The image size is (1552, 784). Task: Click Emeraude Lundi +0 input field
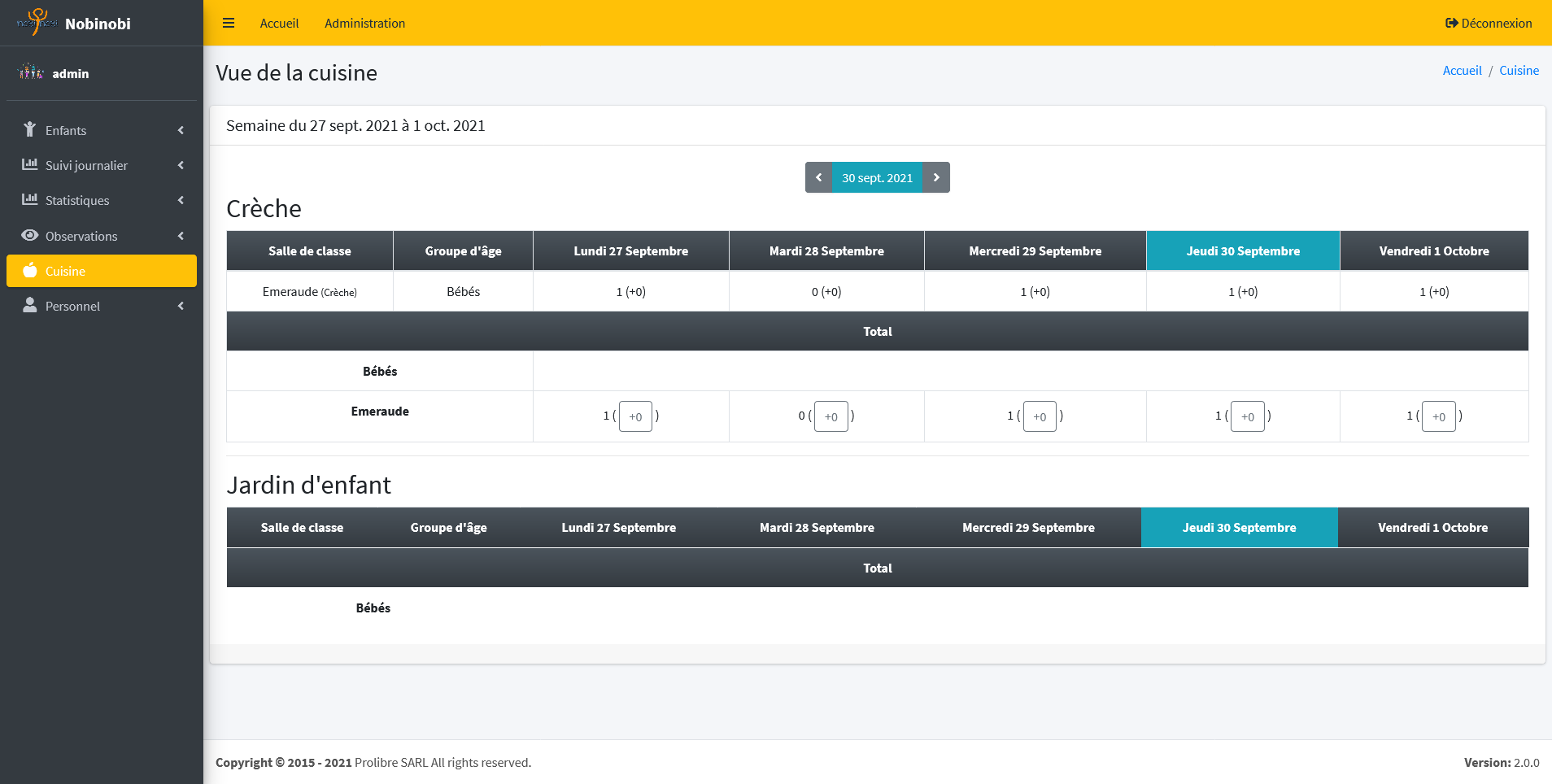635,416
